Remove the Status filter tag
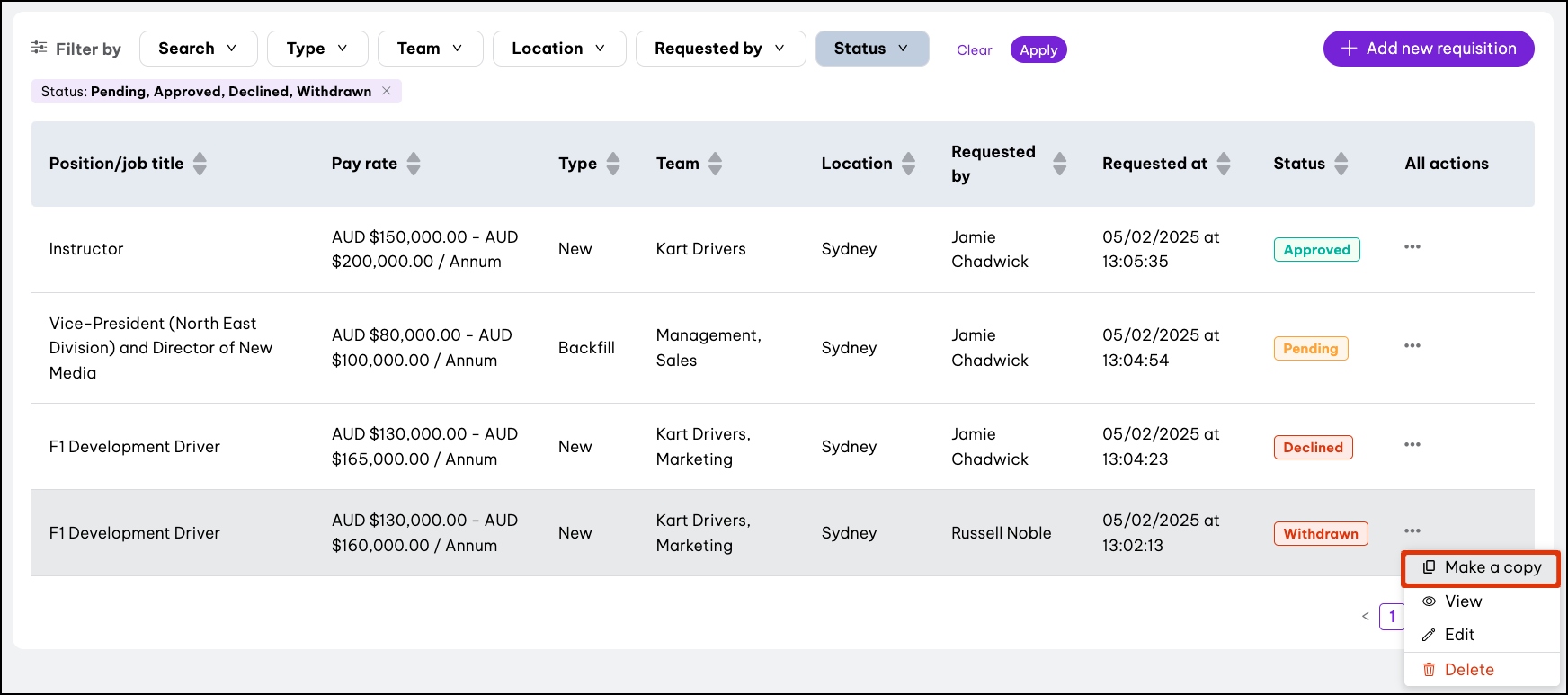The height and width of the screenshot is (695, 1568). tap(387, 91)
